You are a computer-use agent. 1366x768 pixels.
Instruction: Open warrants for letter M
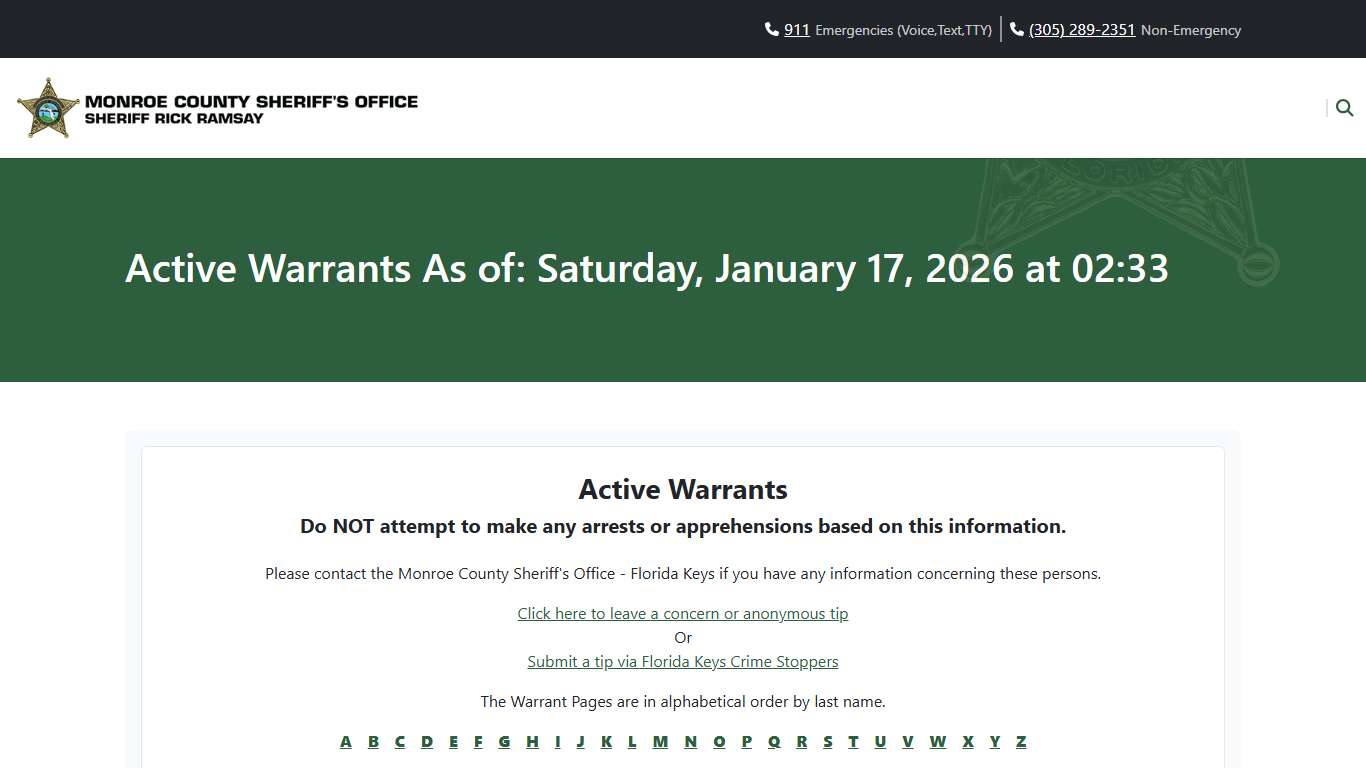click(660, 741)
